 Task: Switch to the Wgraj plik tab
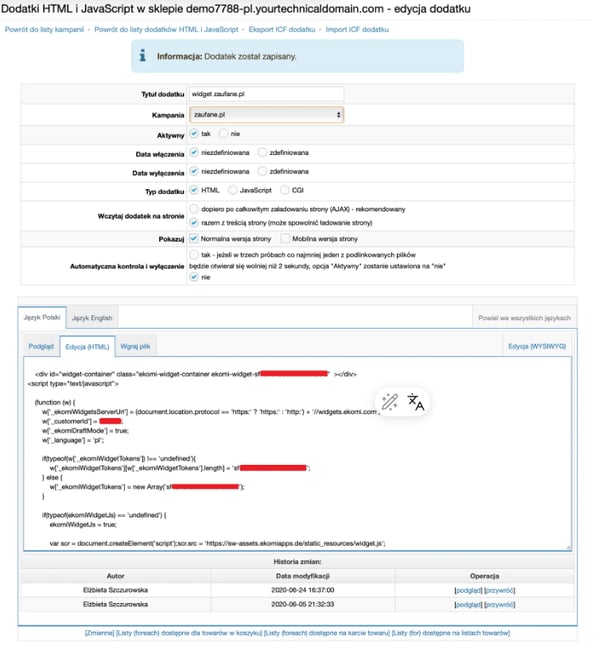coord(136,346)
